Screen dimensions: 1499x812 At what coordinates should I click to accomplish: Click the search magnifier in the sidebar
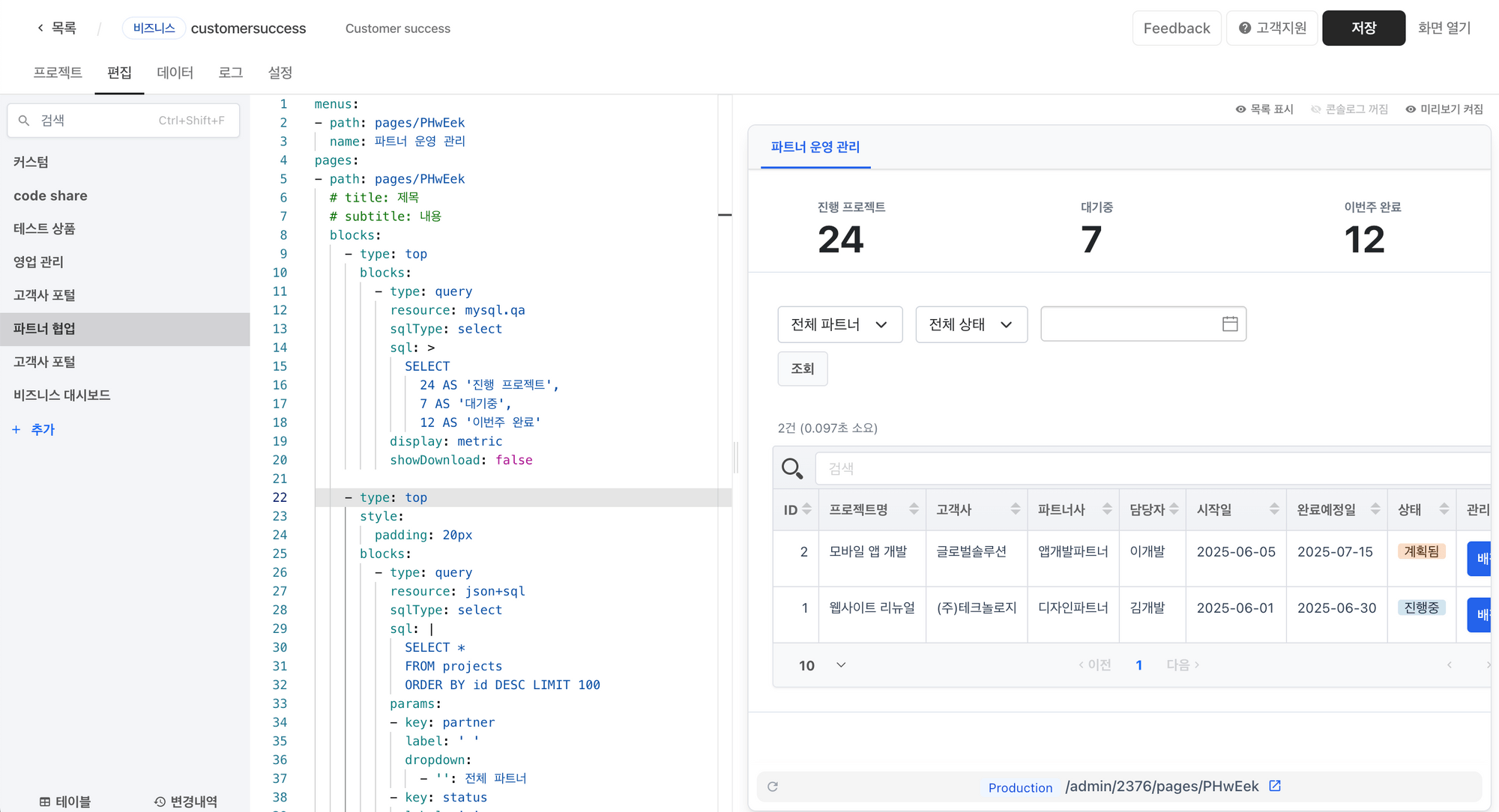pyautogui.click(x=25, y=120)
